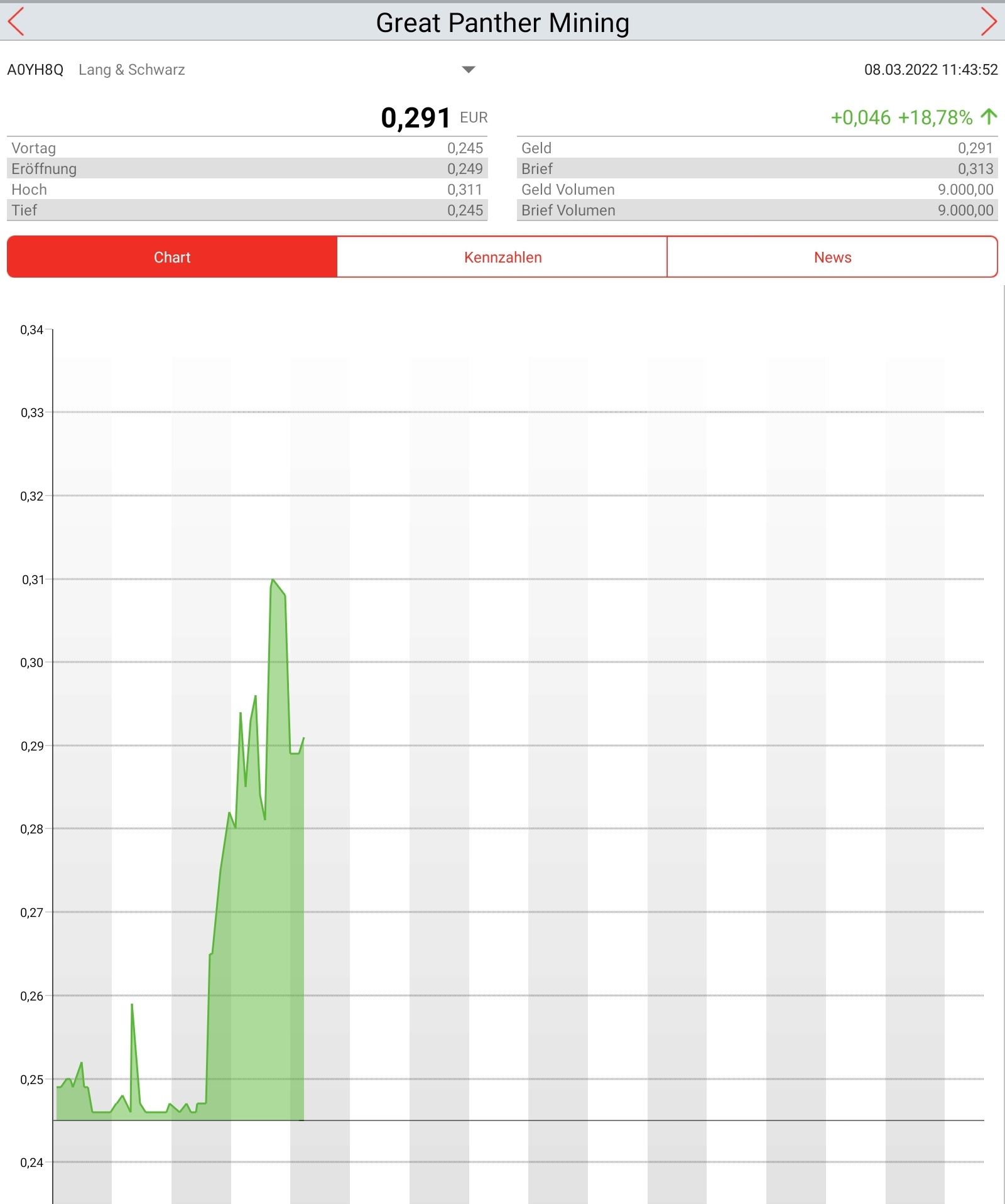Image resolution: width=1005 pixels, height=1204 pixels.
Task: Select the Vortag row
Action: 247,148
